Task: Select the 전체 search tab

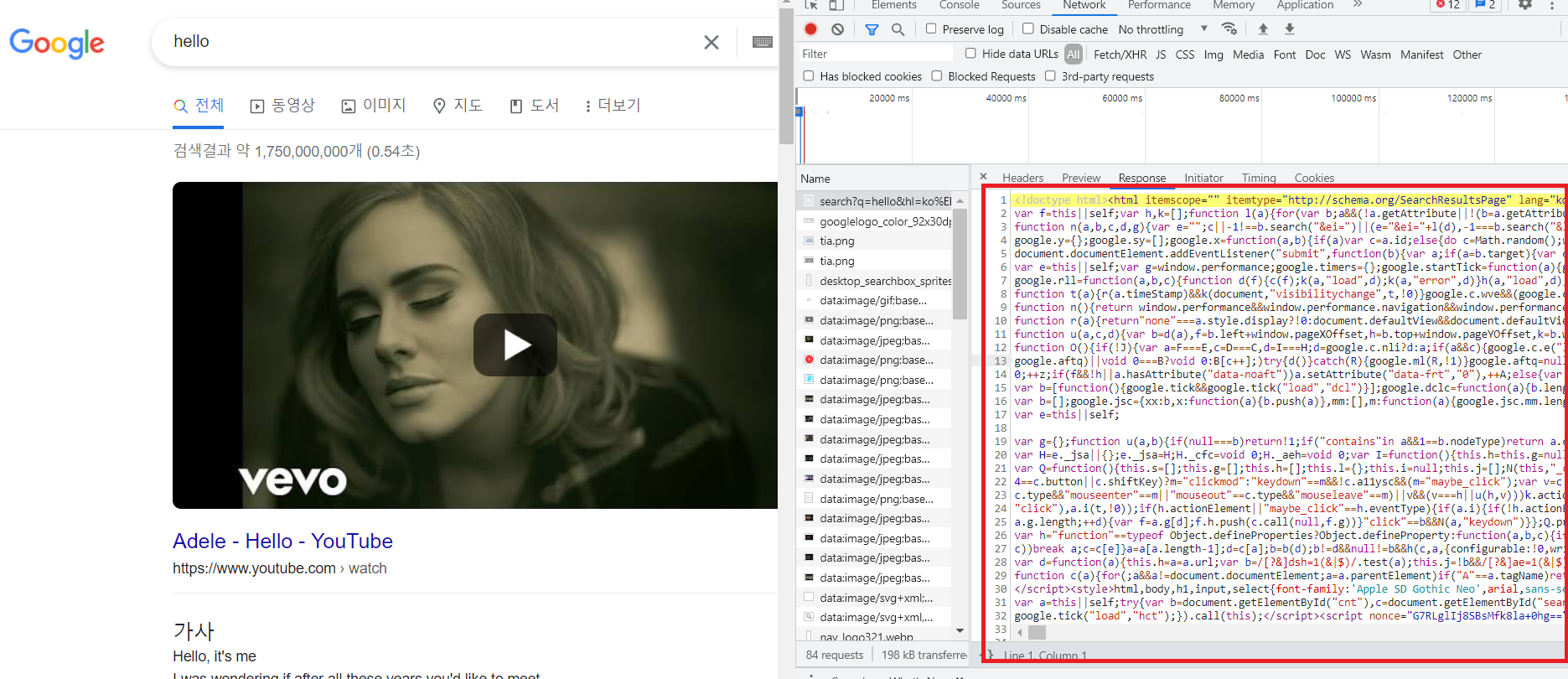Action: [199, 106]
